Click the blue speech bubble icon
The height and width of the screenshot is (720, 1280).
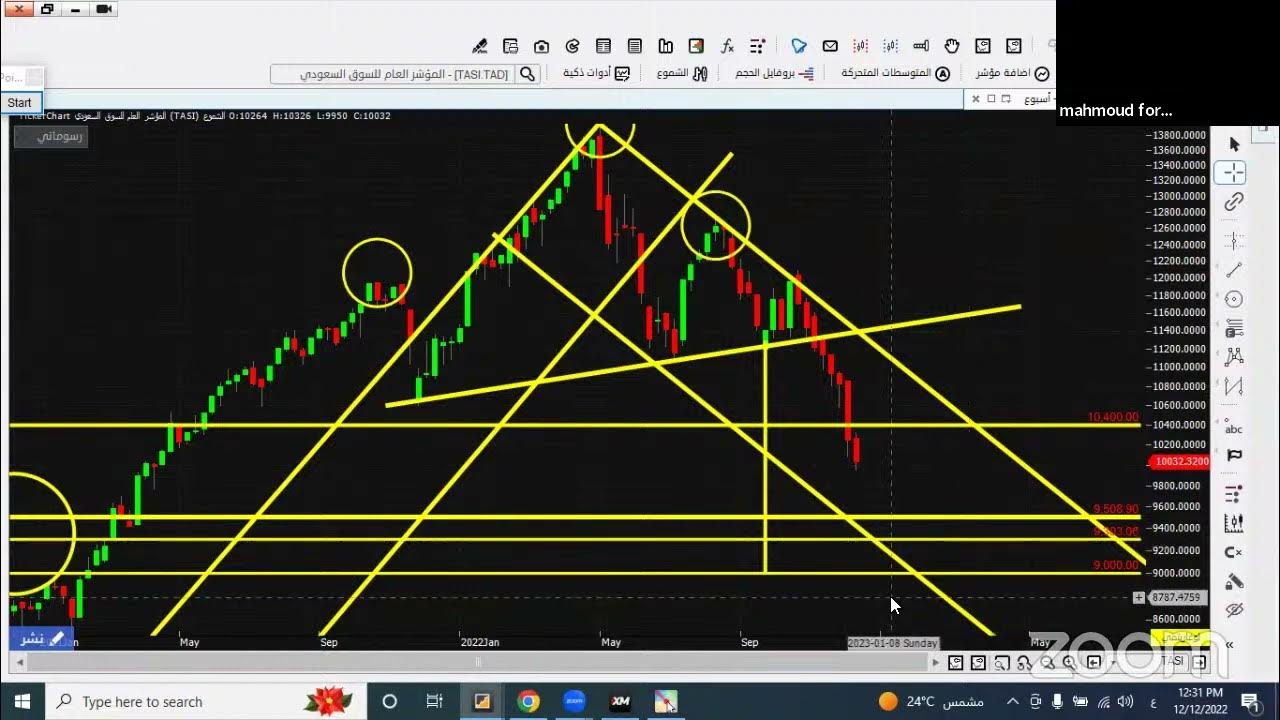click(x=799, y=46)
